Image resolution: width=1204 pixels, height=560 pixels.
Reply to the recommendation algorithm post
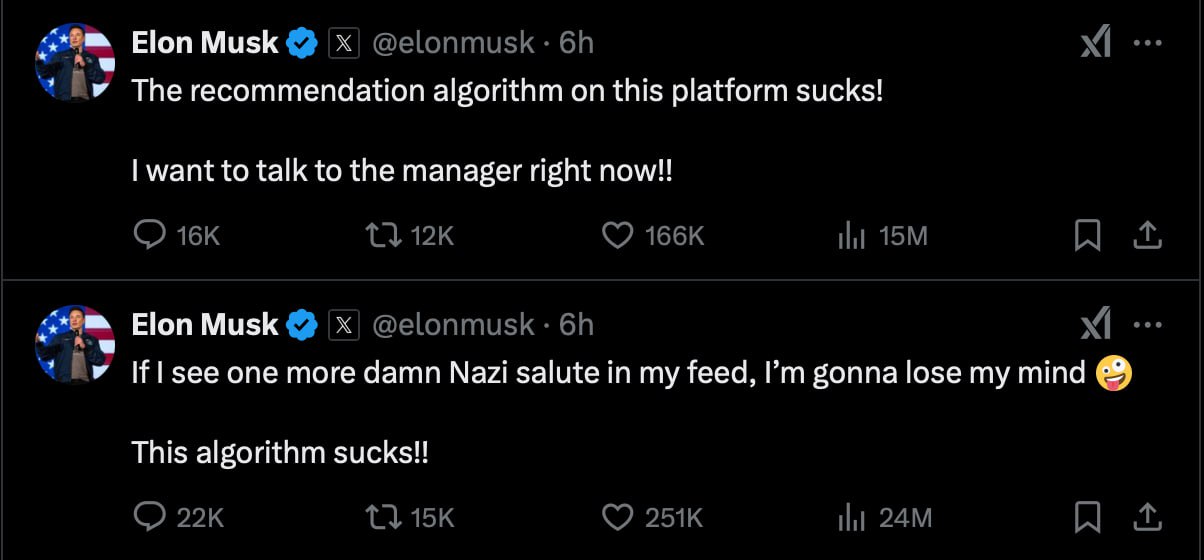click(150, 235)
